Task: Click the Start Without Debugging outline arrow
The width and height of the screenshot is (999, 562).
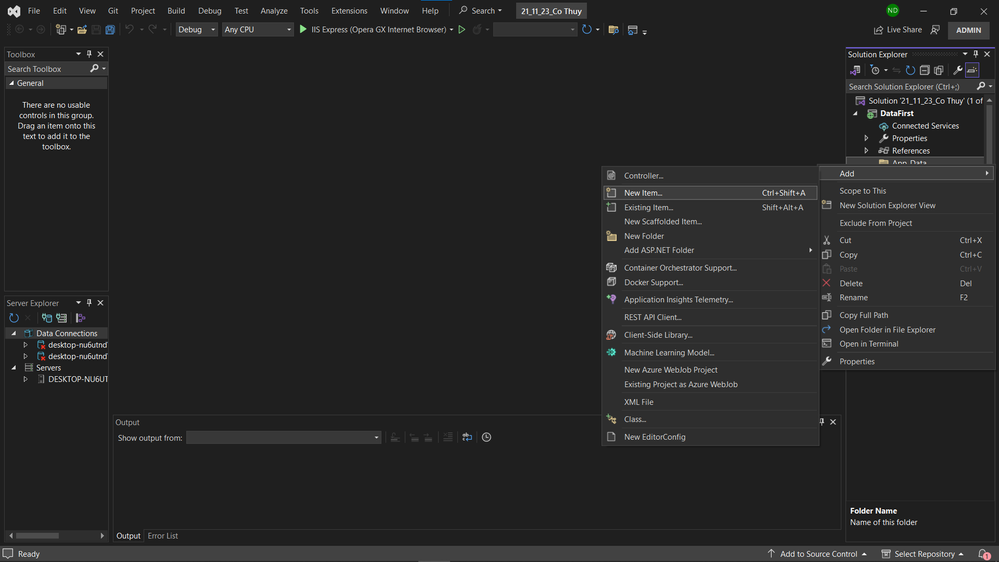Action: click(x=462, y=29)
